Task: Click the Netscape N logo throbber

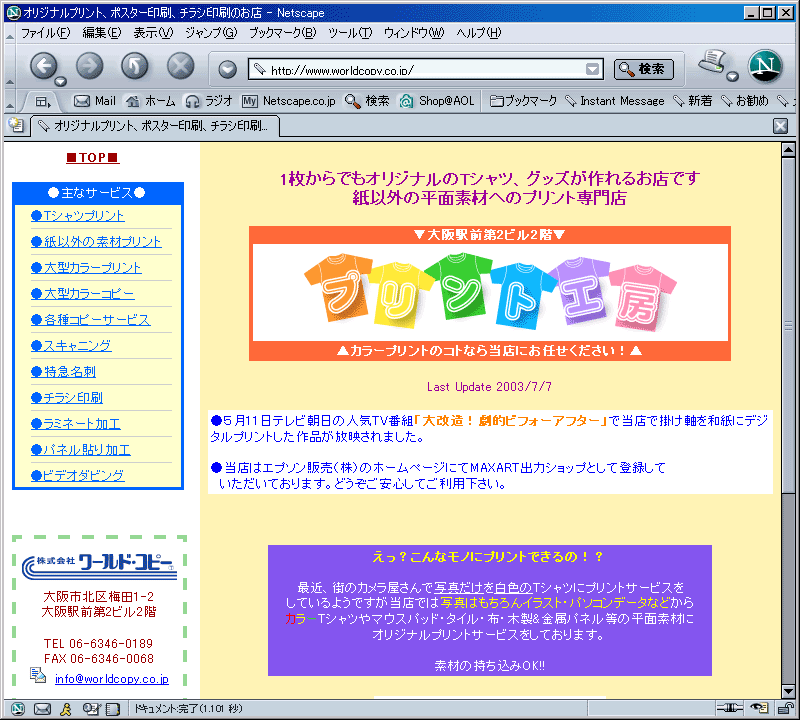Action: pyautogui.click(x=765, y=66)
